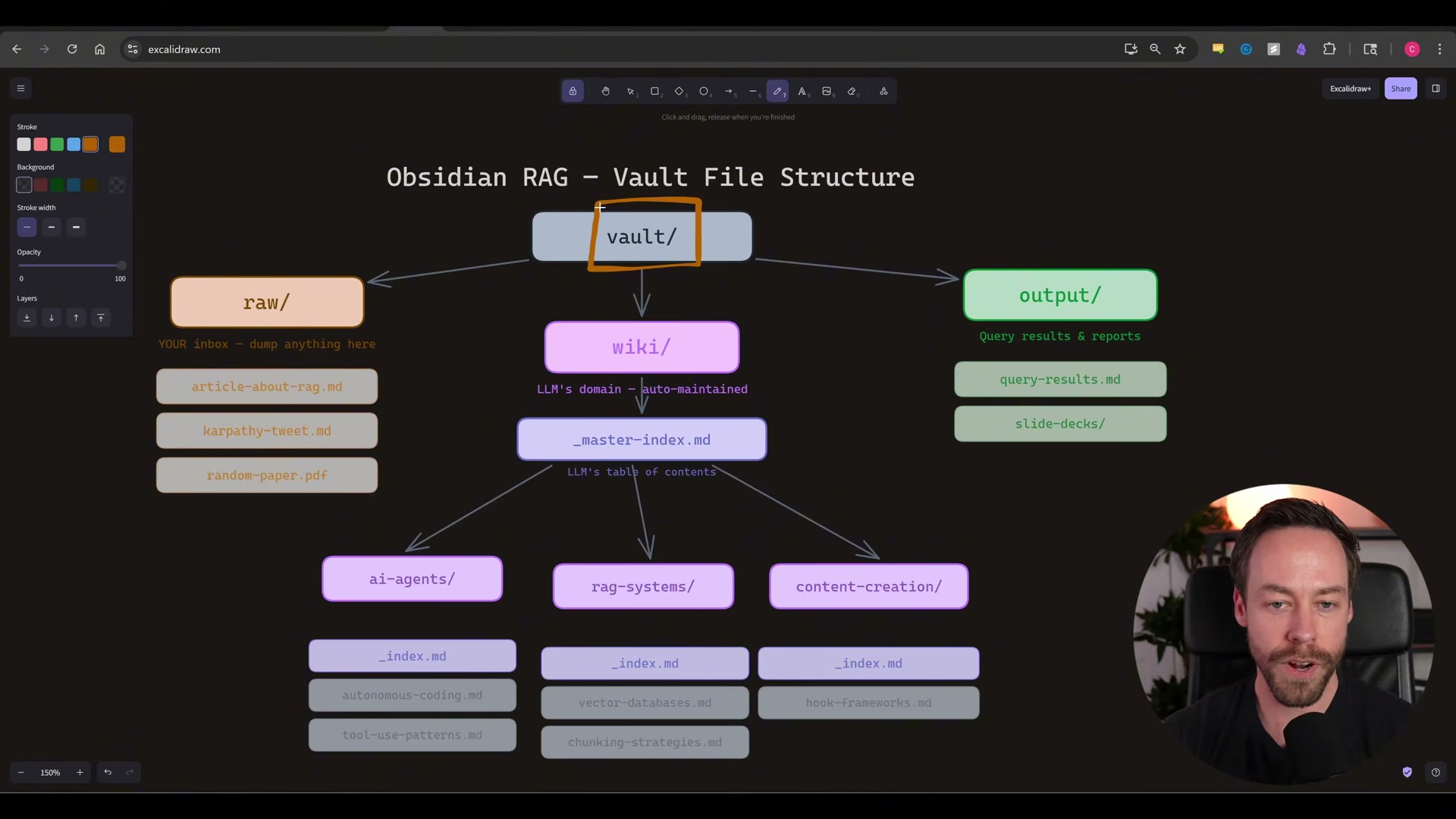Open the Extensions puzzle menu
Screen dimensions: 1456x819
point(1329,49)
